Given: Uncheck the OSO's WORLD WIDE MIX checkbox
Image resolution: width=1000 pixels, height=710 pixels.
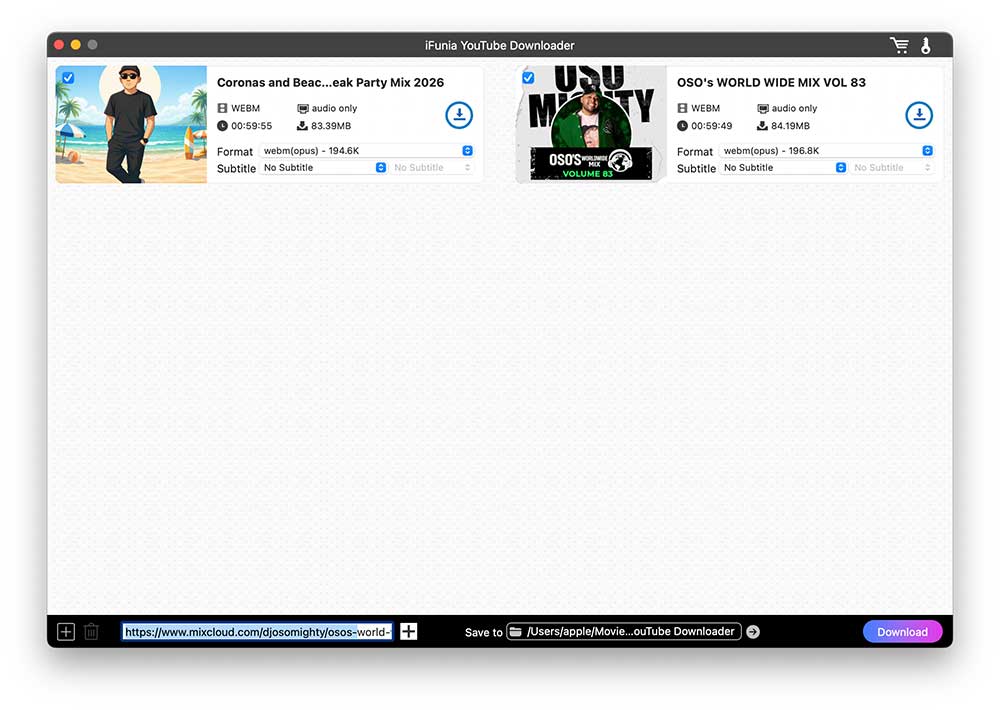Looking at the screenshot, I should [x=528, y=78].
